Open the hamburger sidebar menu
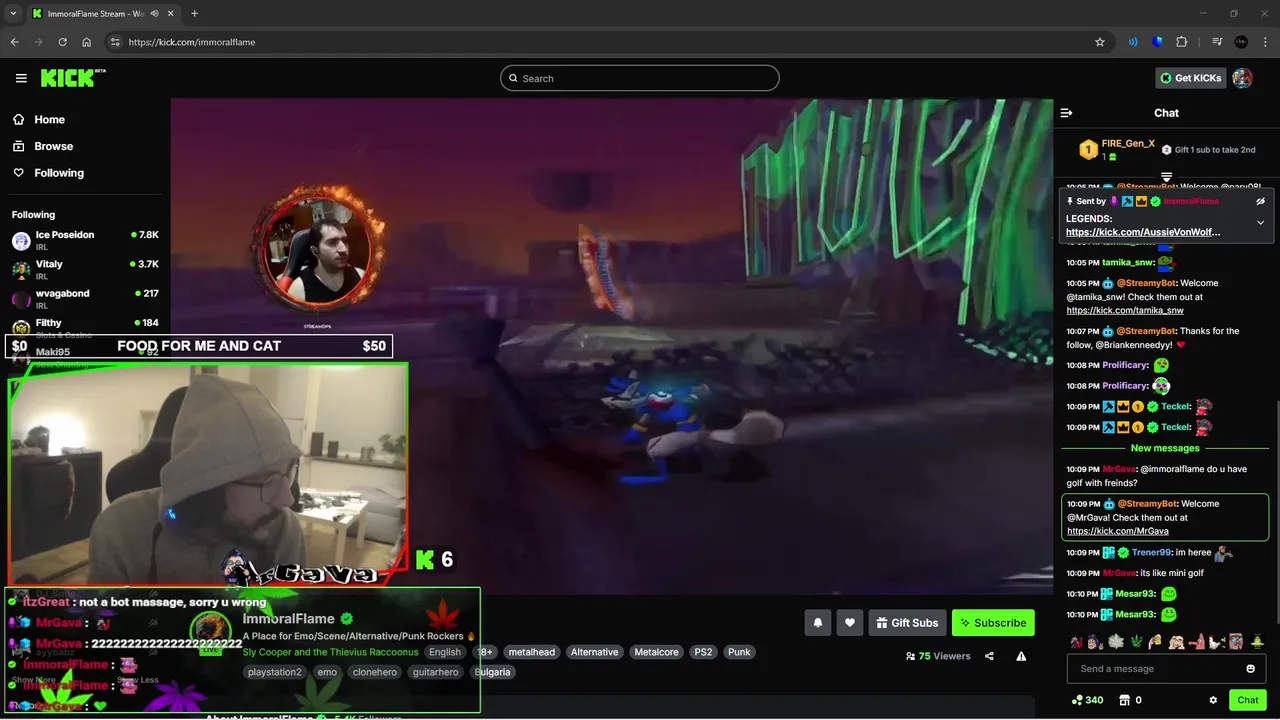The height and width of the screenshot is (720, 1280). click(x=21, y=78)
